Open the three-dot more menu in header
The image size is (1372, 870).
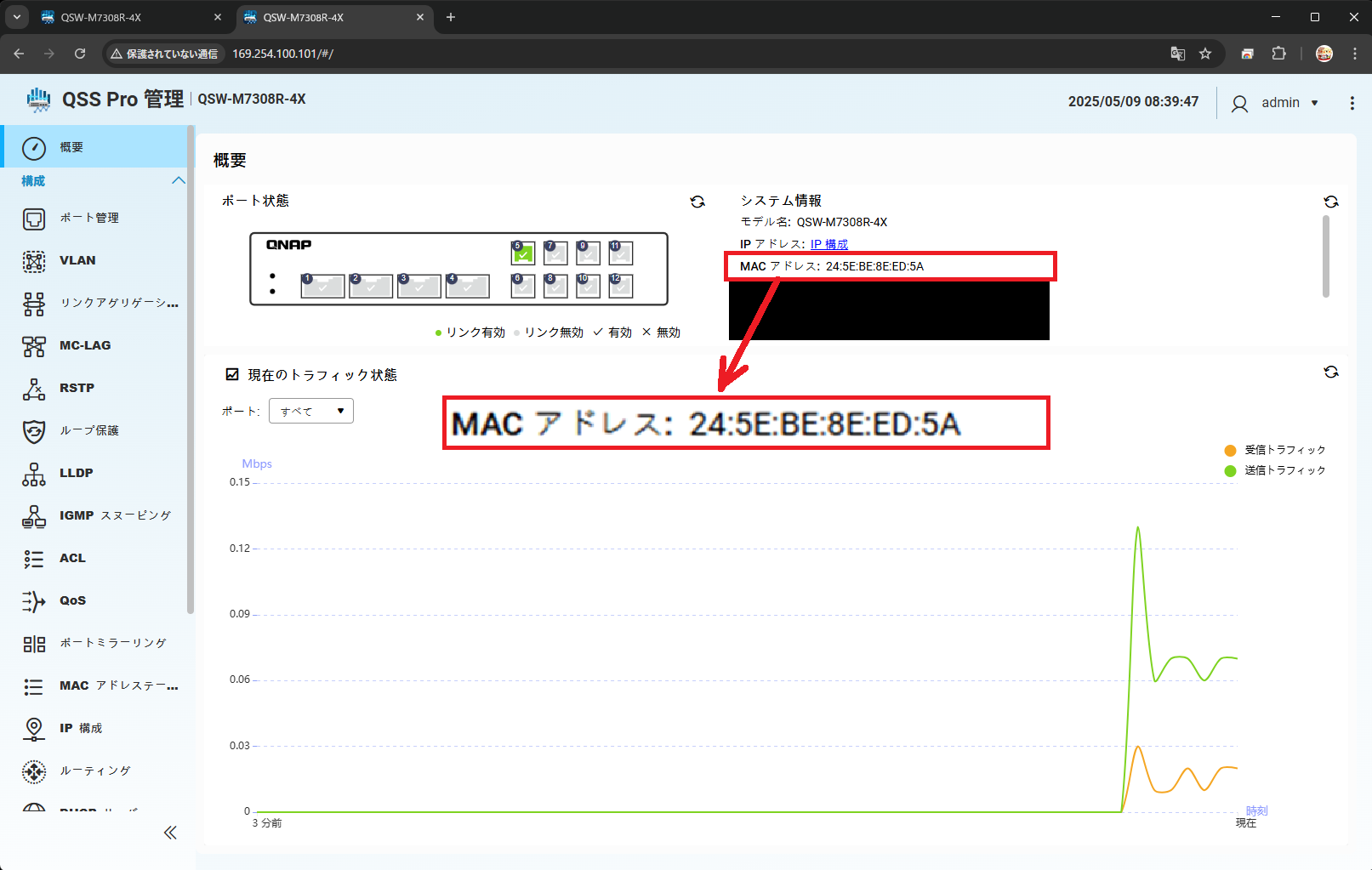pyautogui.click(x=1352, y=103)
